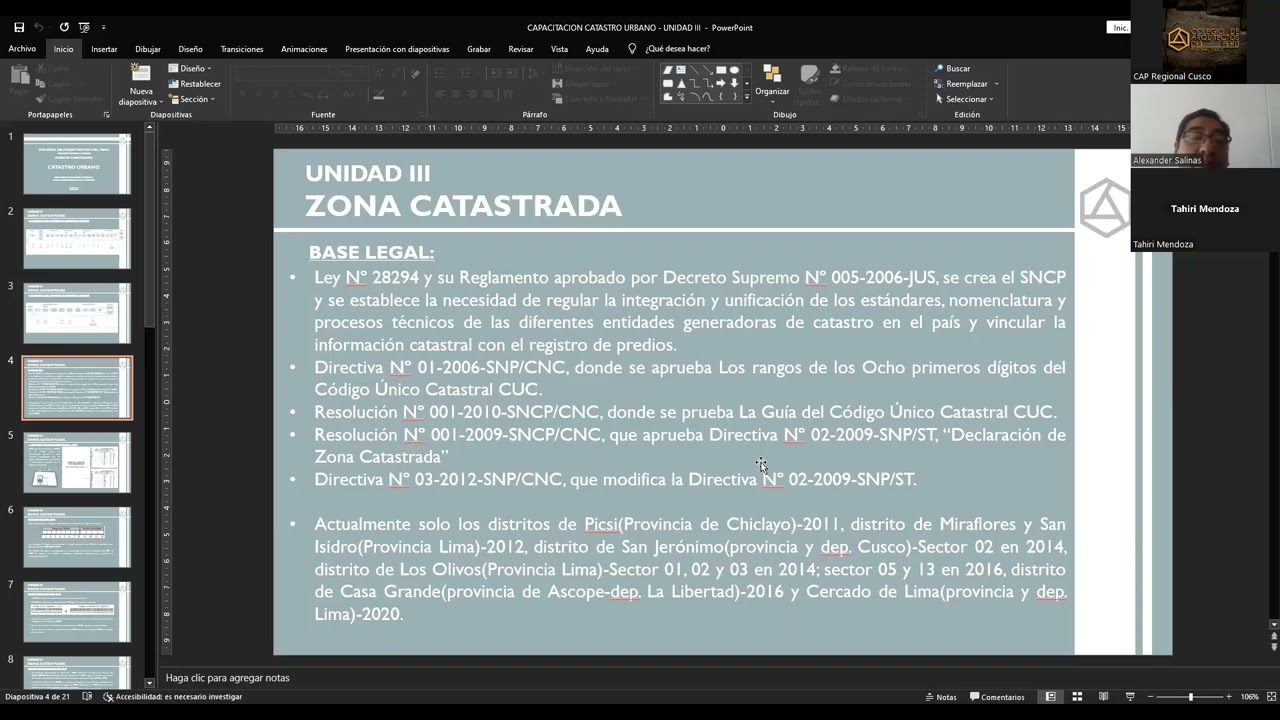Click the Redo icon in quick access toolbar

[64, 27]
